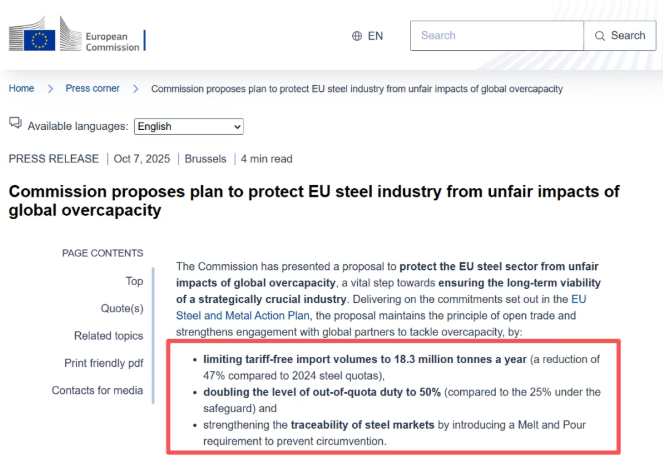Screen dimensions: 663x459
Task: Focus the Search input field
Action: [497, 36]
